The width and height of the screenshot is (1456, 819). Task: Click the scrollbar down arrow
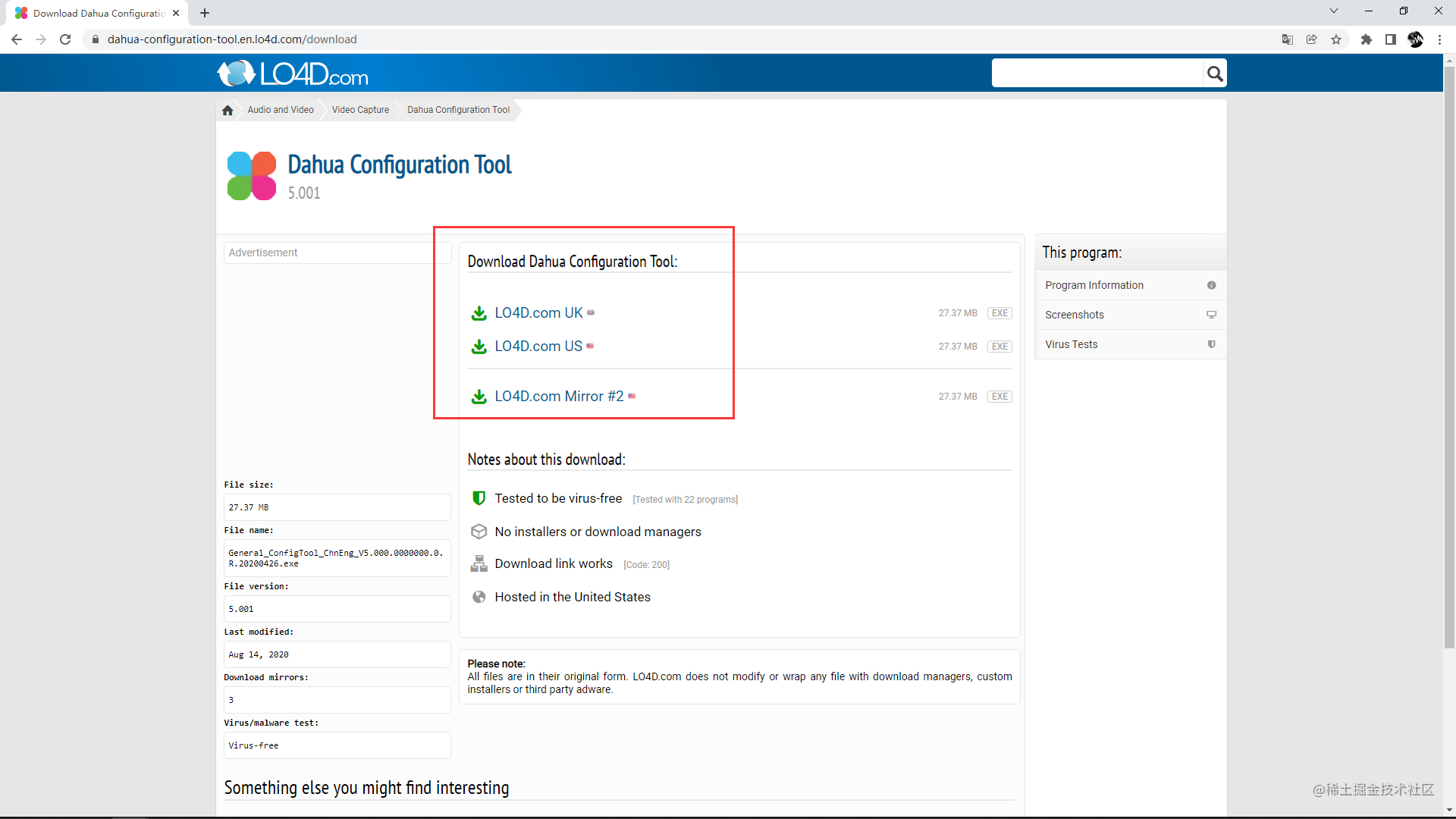click(x=1449, y=810)
